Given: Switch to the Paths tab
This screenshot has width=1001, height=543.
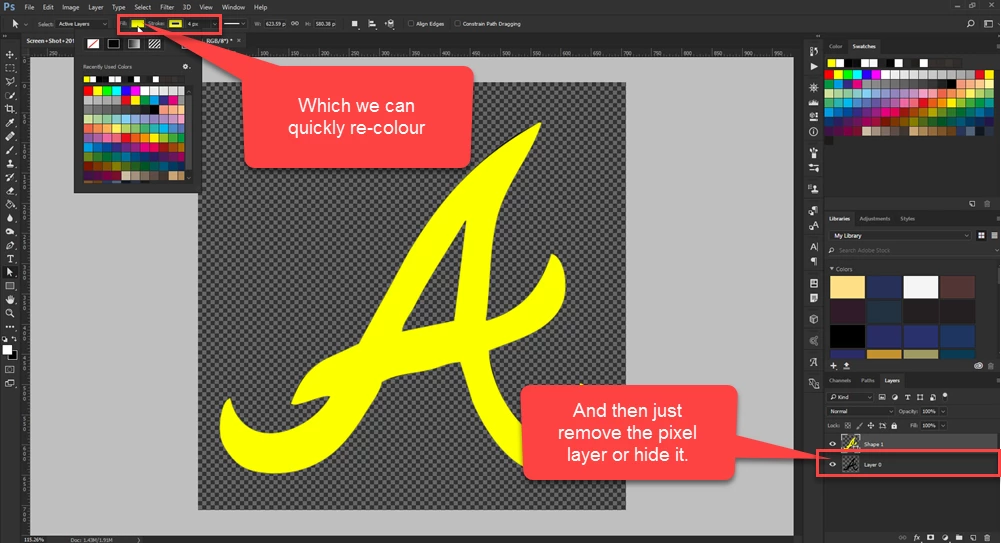Looking at the screenshot, I should point(868,380).
